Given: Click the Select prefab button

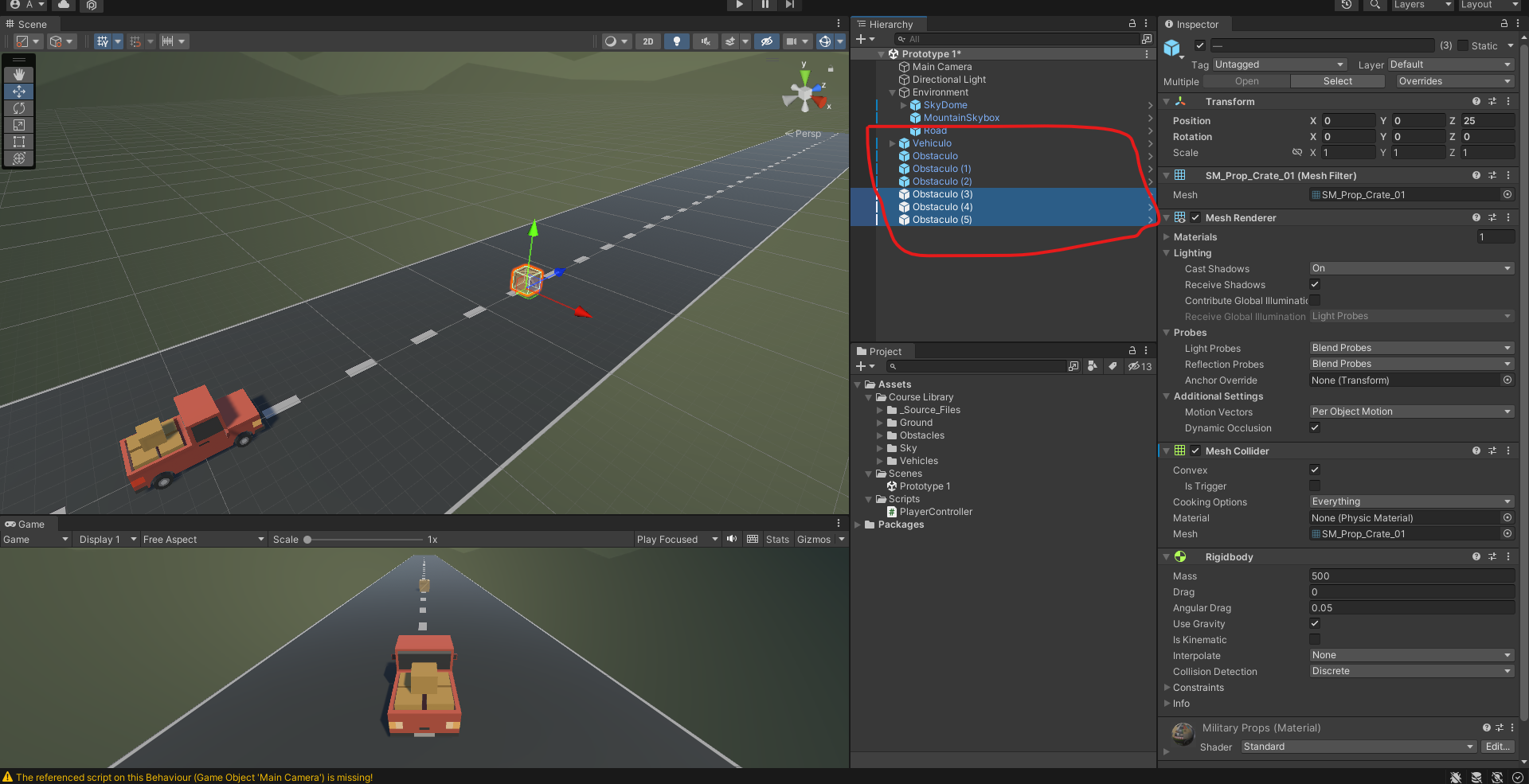Looking at the screenshot, I should pyautogui.click(x=1337, y=81).
